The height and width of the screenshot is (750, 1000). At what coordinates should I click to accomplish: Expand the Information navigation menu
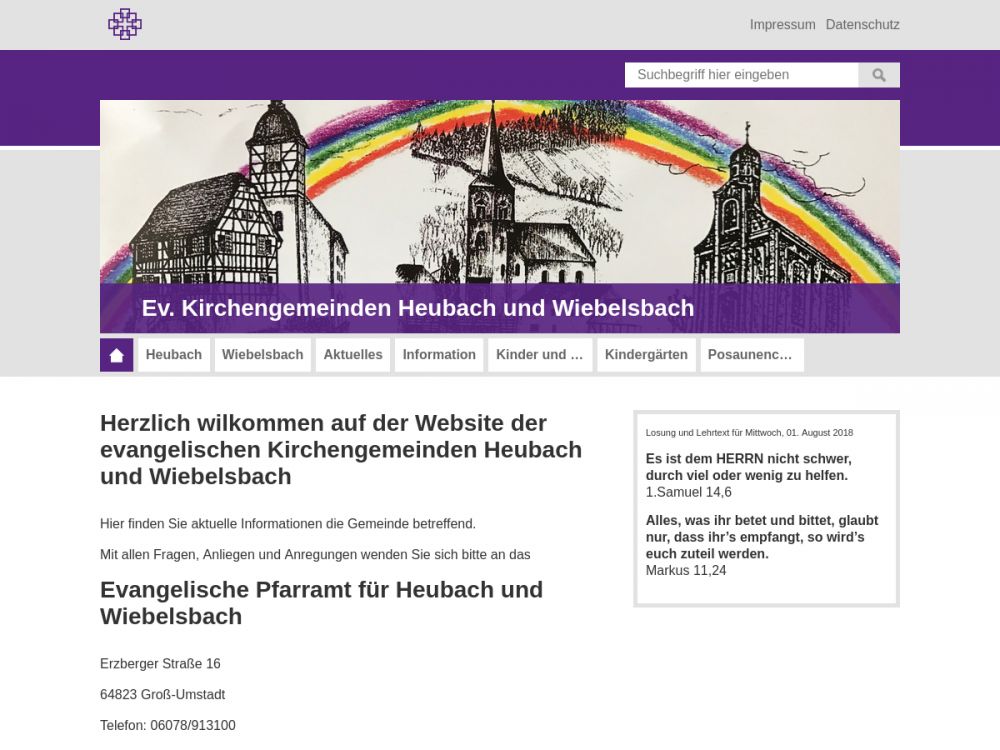click(x=439, y=355)
